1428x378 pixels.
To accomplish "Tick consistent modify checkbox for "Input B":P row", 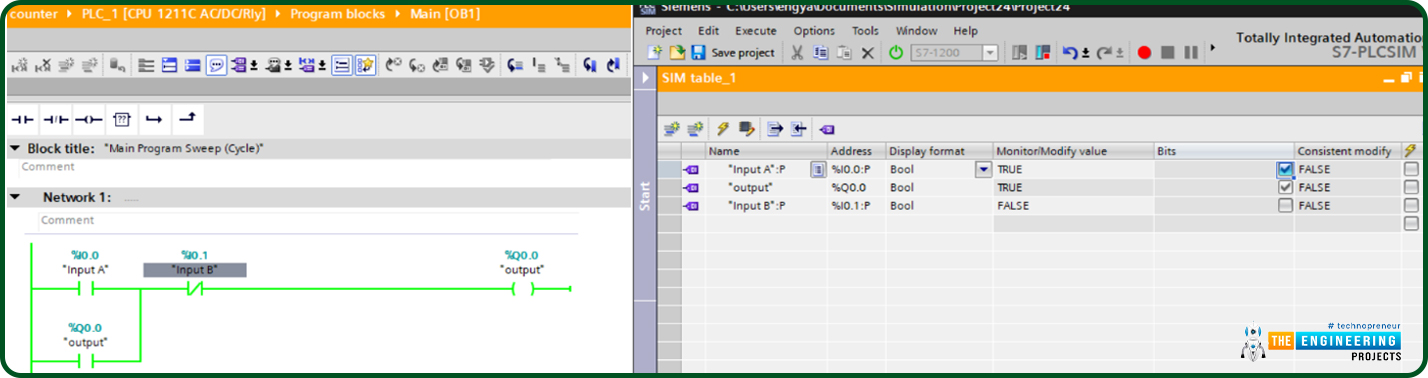I will (1411, 205).
